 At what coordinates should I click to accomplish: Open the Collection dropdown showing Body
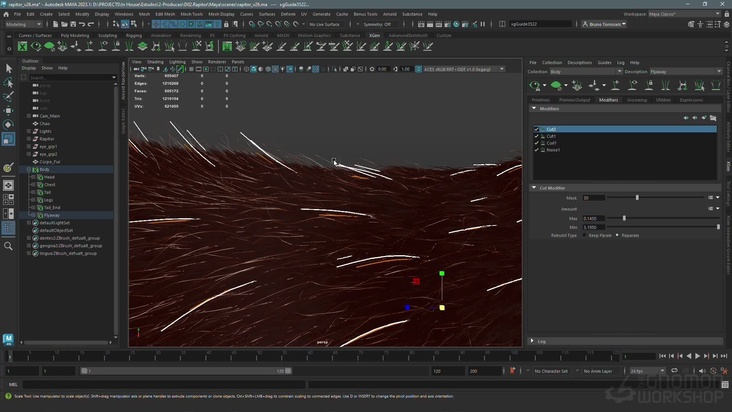pos(582,72)
